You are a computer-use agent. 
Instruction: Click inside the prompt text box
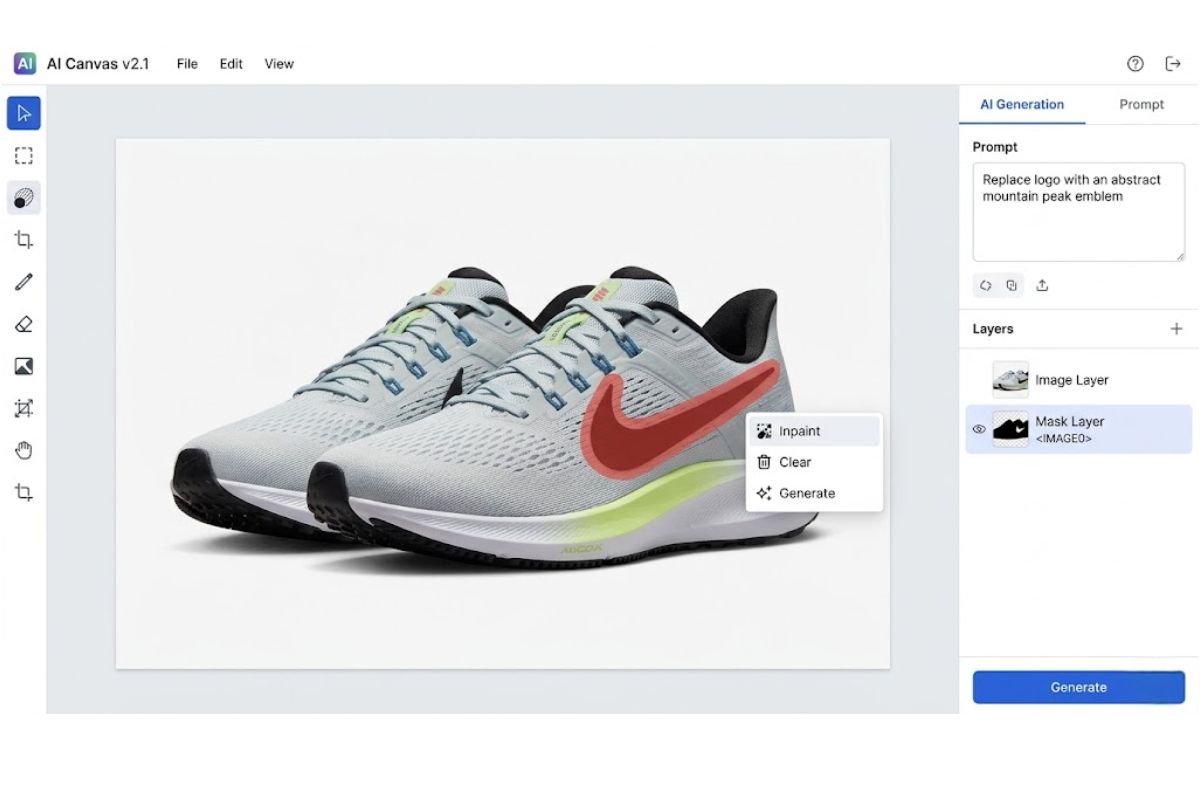(1078, 212)
